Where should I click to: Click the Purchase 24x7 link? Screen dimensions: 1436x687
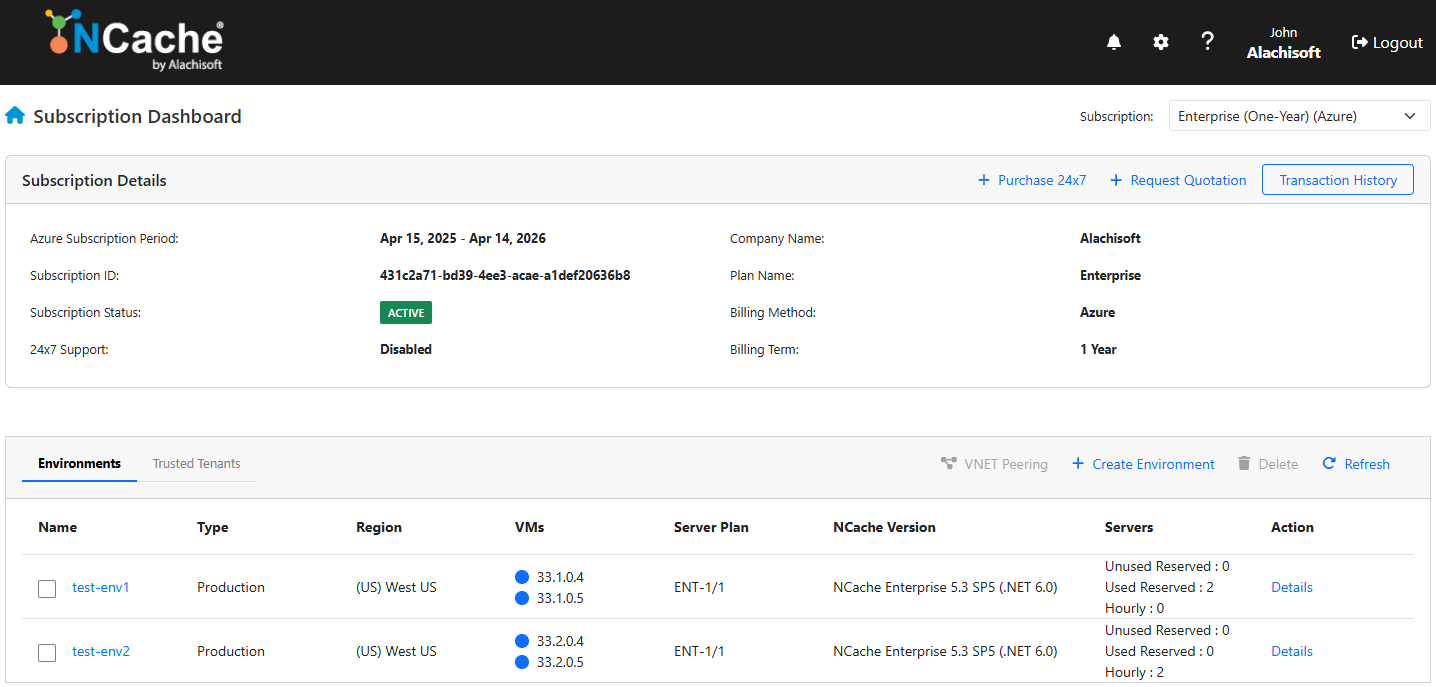coord(1042,180)
